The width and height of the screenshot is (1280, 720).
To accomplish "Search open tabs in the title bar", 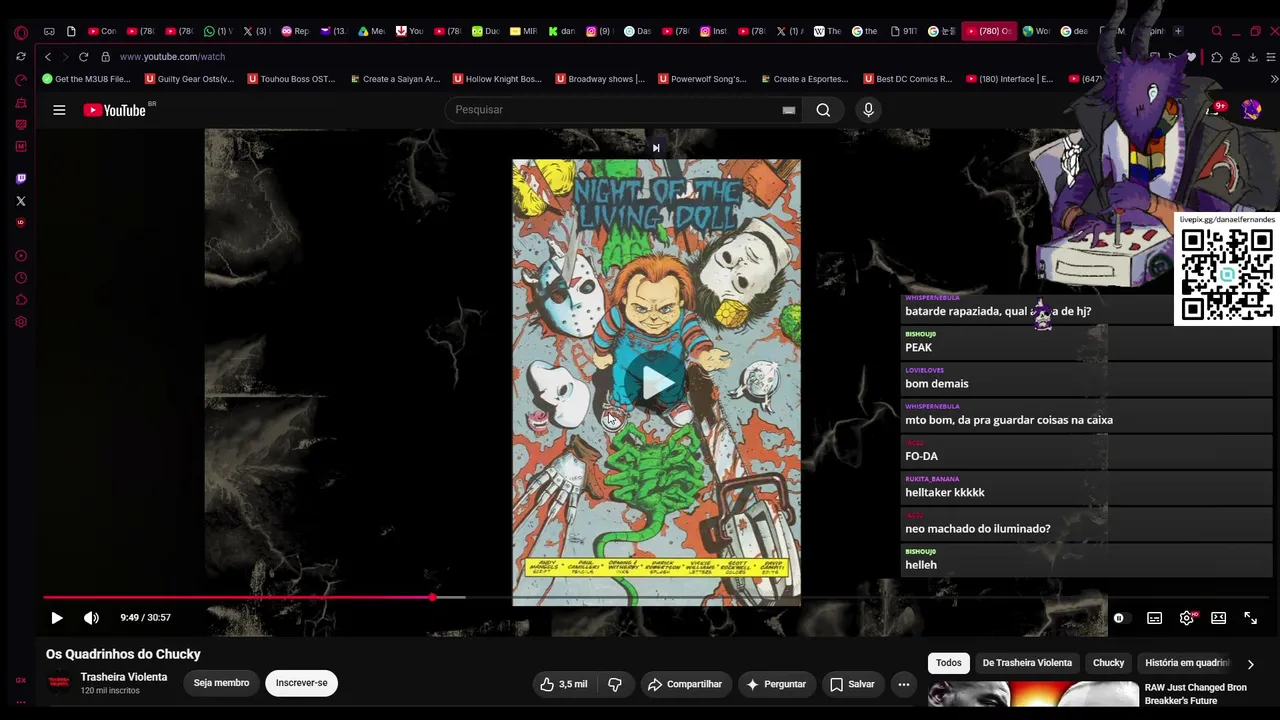I will [1216, 31].
